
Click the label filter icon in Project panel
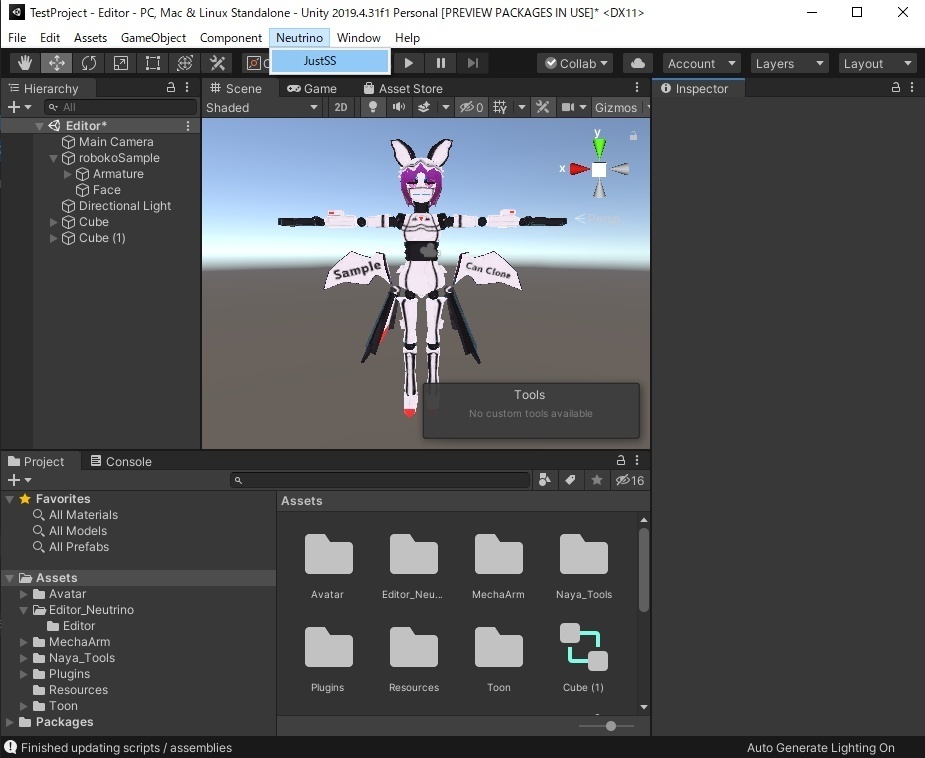tap(570, 480)
